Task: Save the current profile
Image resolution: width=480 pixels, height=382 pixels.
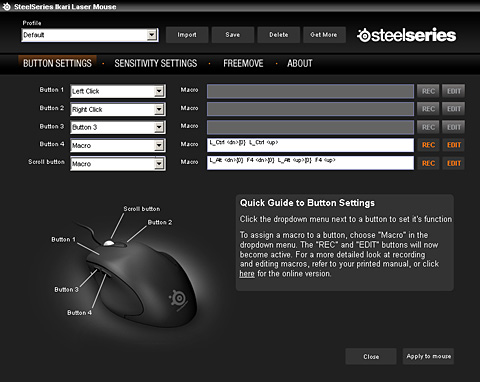Action: tap(233, 35)
